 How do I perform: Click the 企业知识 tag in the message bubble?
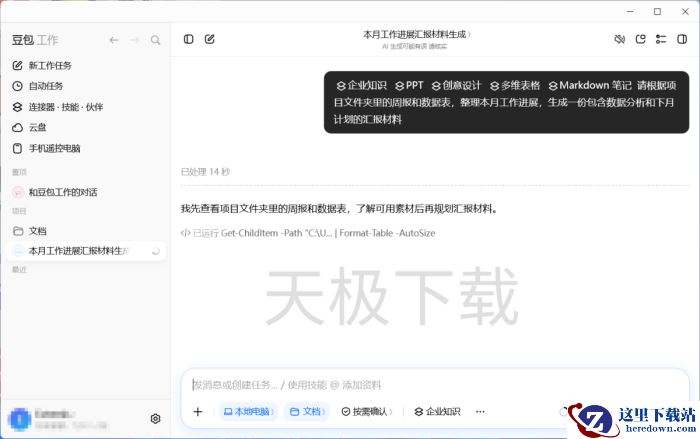point(362,85)
